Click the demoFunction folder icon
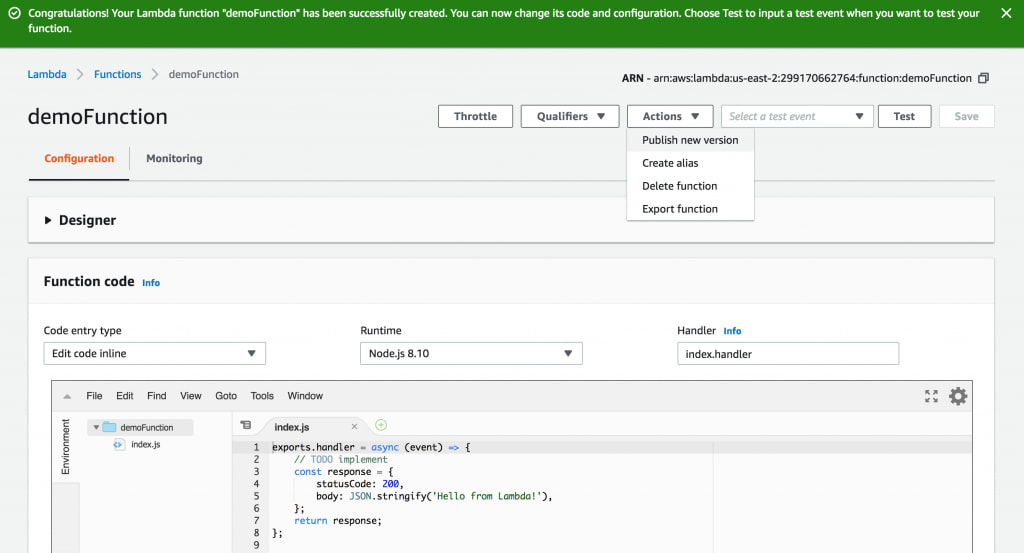The height and width of the screenshot is (553, 1024). tap(109, 427)
